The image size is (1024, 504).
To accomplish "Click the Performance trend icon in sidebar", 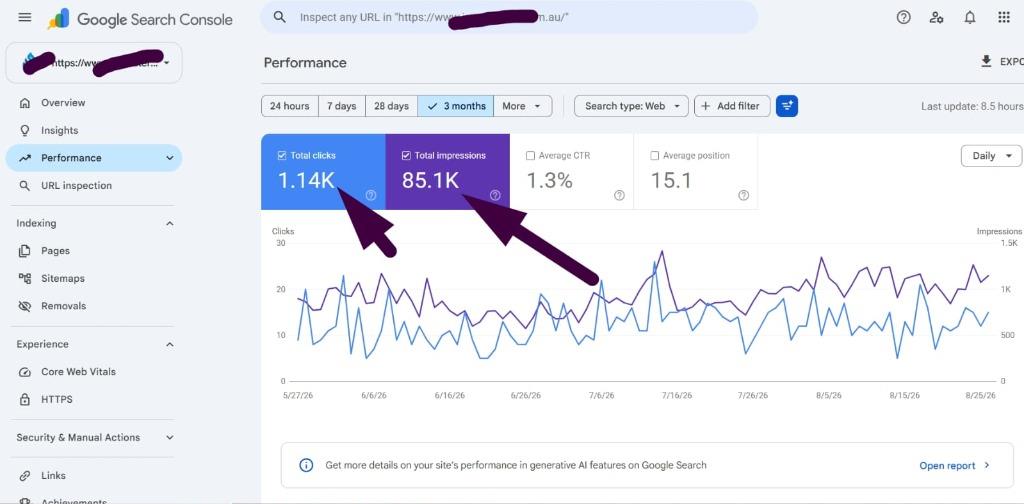I will 25,158.
